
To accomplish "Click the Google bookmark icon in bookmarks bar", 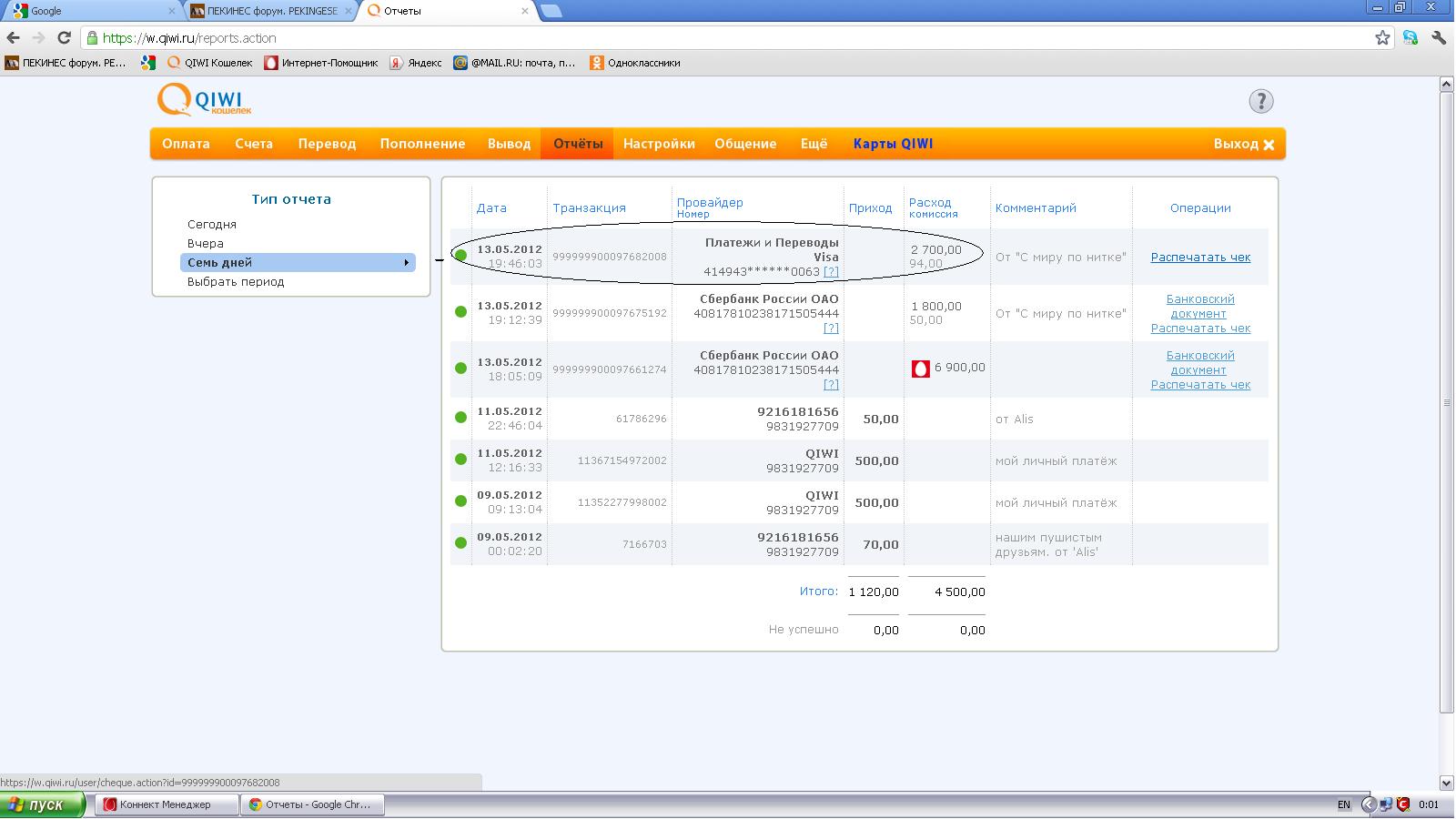I will [x=148, y=63].
